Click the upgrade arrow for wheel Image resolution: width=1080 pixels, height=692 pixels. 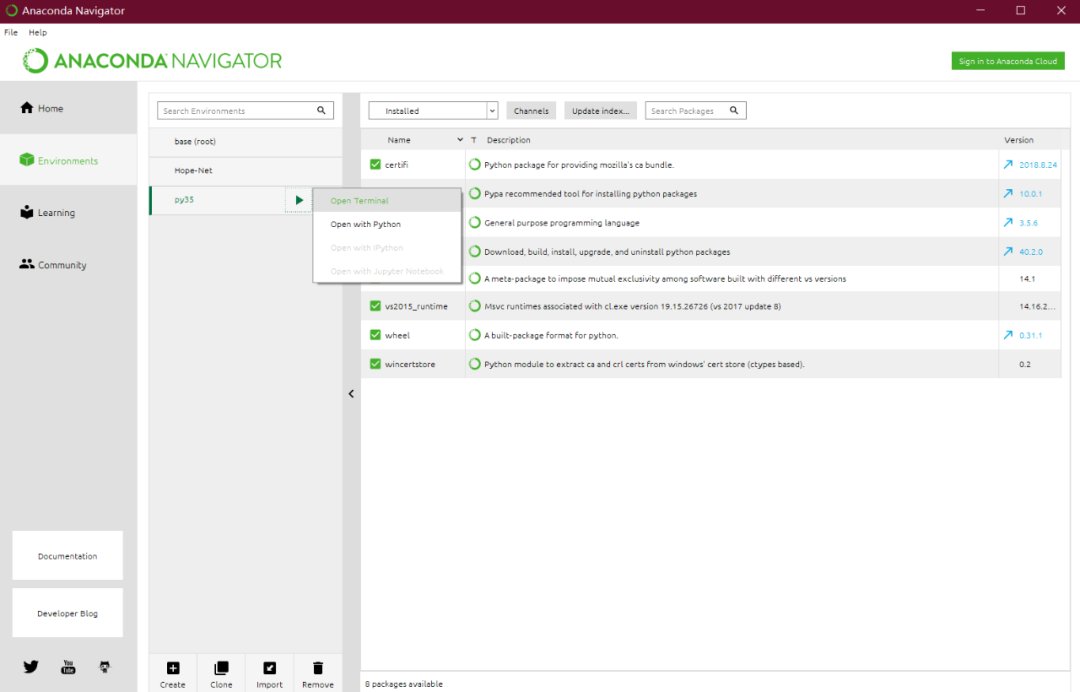(x=1008, y=335)
